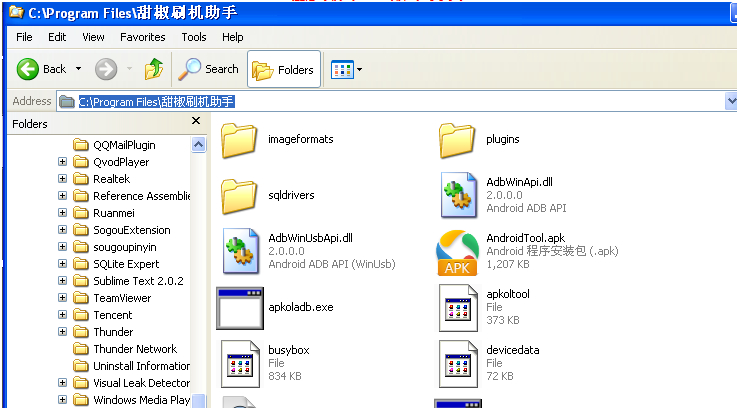
Task: Select Thunder Network in the folder tree
Action: [x=135, y=349]
